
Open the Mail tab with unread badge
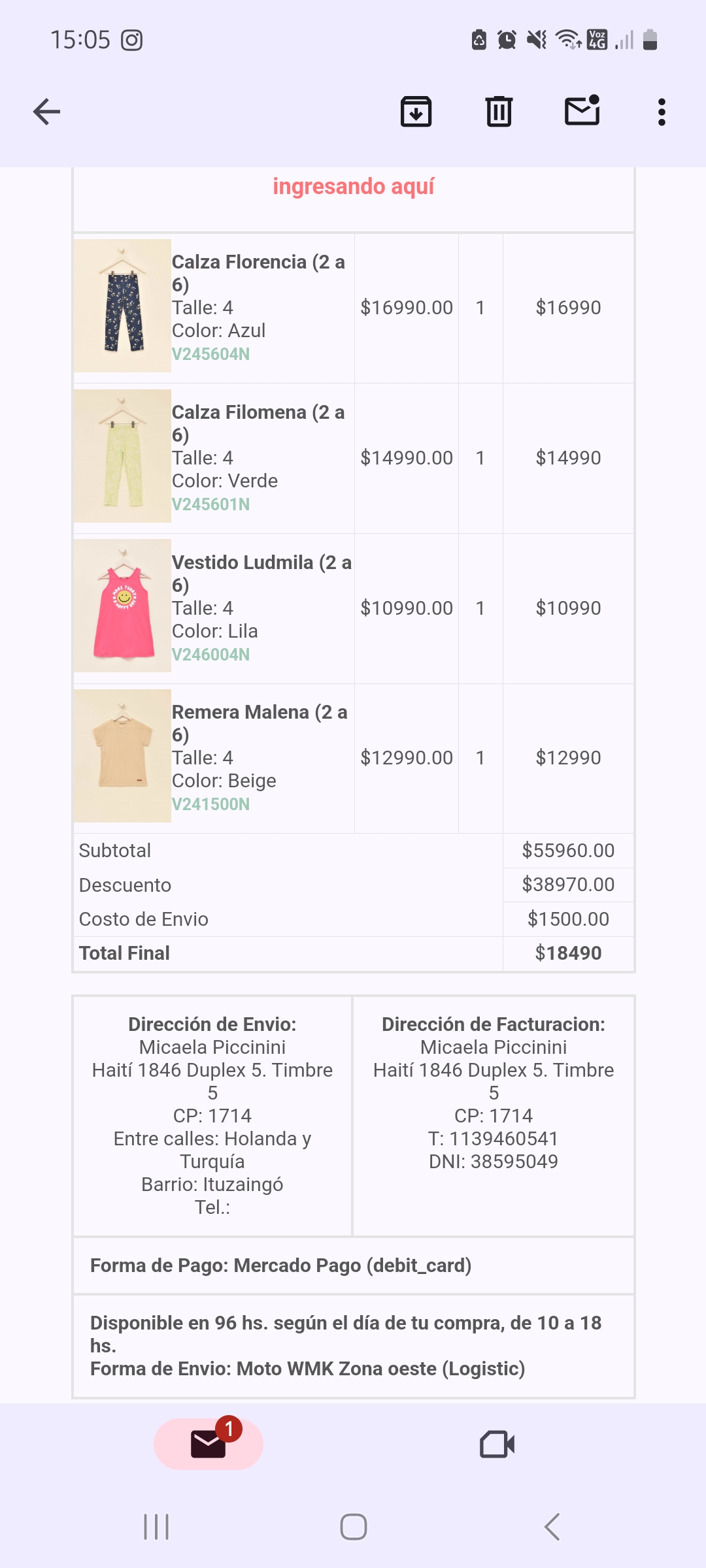(x=209, y=1444)
